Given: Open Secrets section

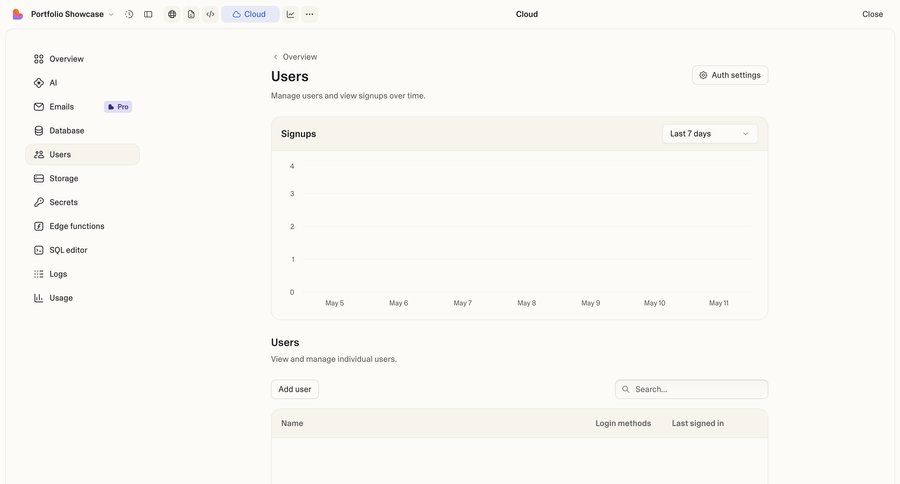Looking at the screenshot, I should click(82, 203).
